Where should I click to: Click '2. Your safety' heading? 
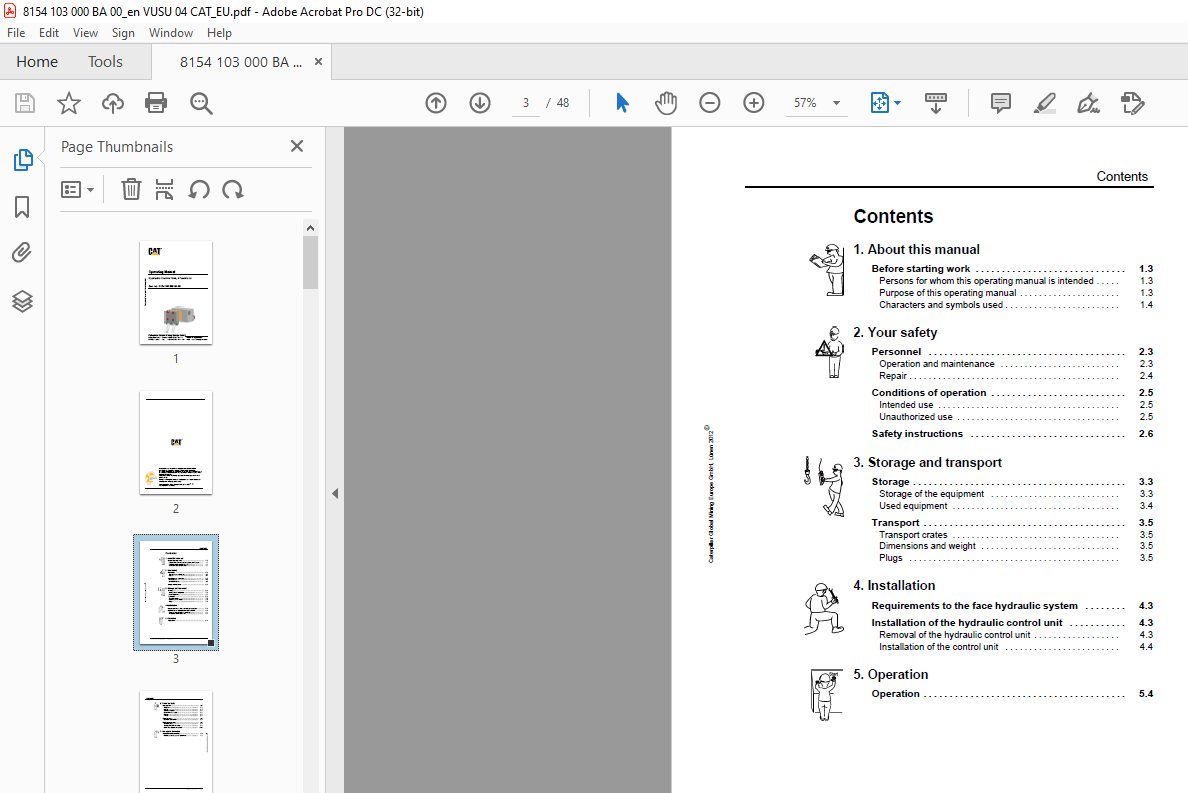click(895, 332)
